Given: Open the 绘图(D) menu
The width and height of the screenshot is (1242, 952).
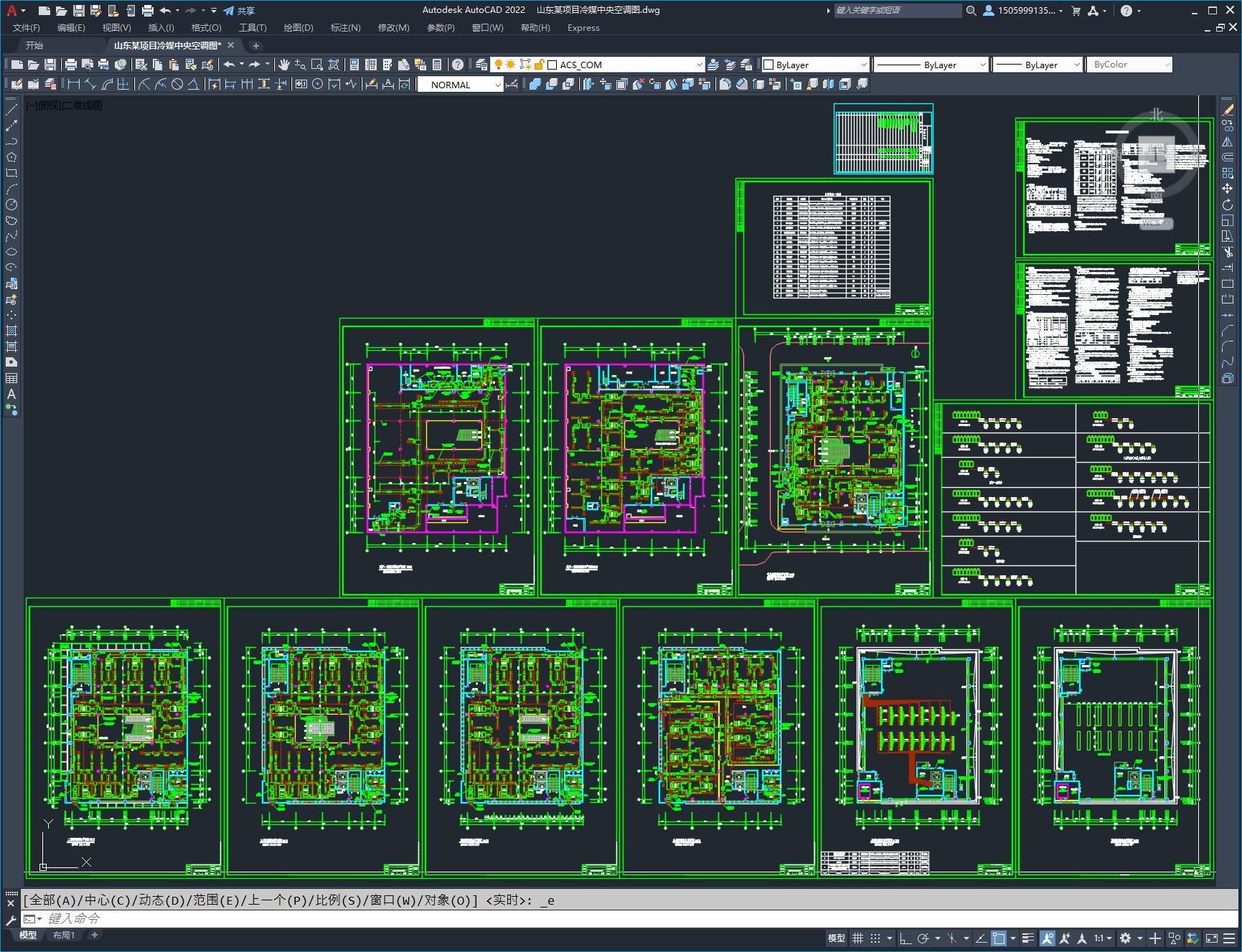Looking at the screenshot, I should pos(298,27).
